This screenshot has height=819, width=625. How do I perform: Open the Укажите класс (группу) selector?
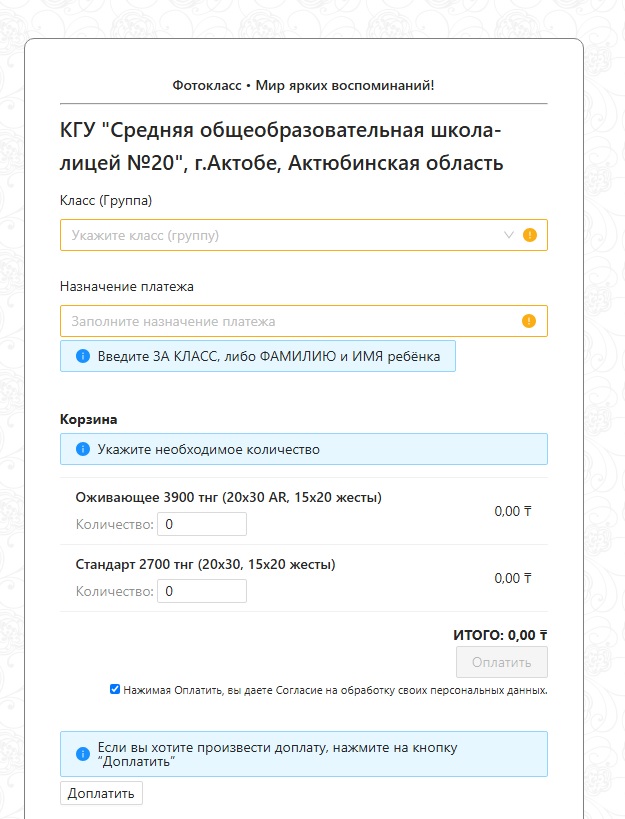(x=304, y=235)
